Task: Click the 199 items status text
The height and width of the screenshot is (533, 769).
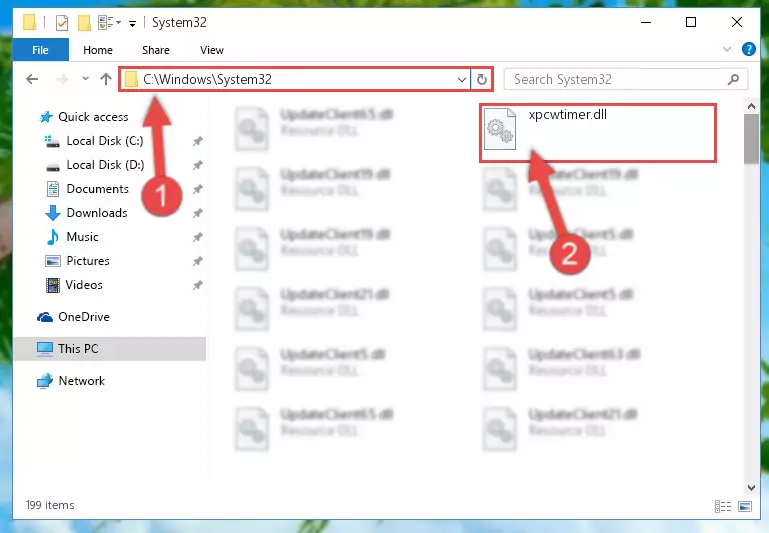Action: (x=50, y=505)
